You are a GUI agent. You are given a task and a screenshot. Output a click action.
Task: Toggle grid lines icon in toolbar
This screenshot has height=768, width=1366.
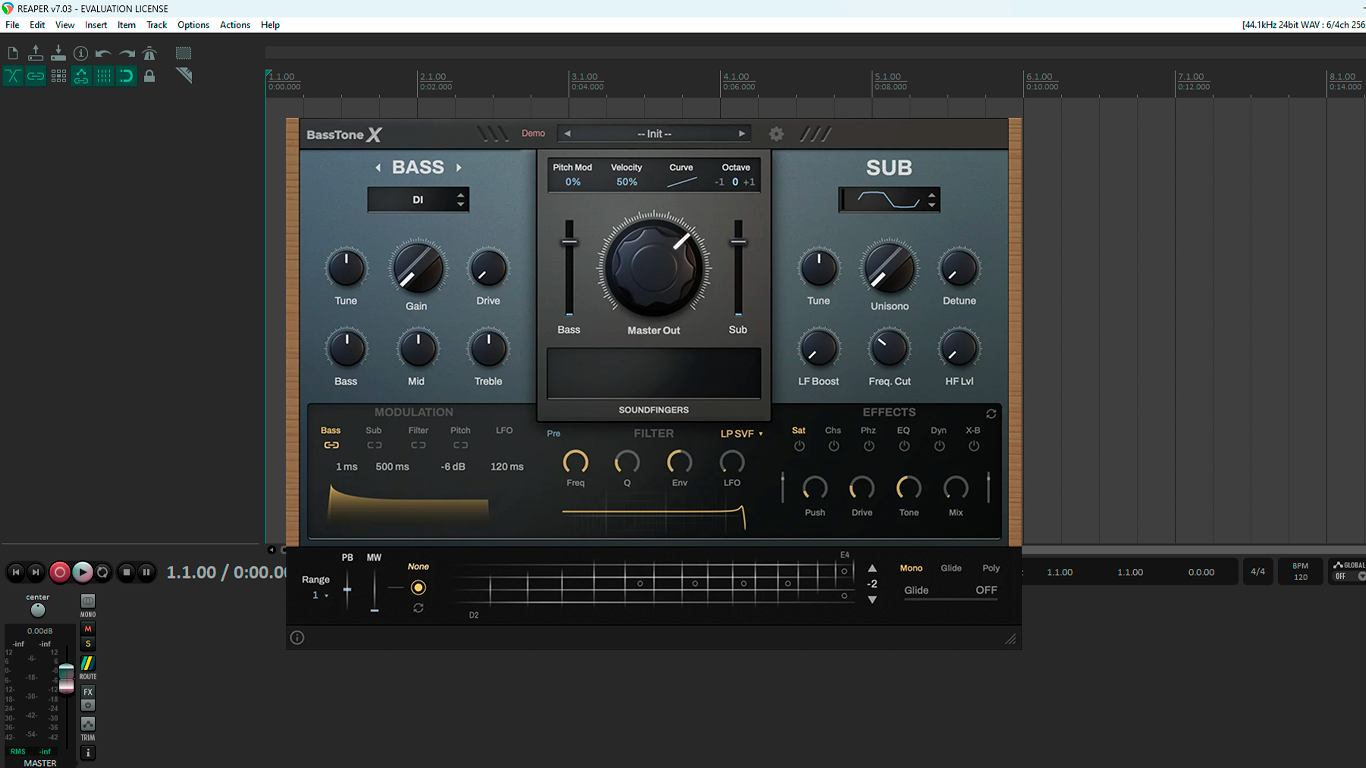pyautogui.click(x=104, y=76)
